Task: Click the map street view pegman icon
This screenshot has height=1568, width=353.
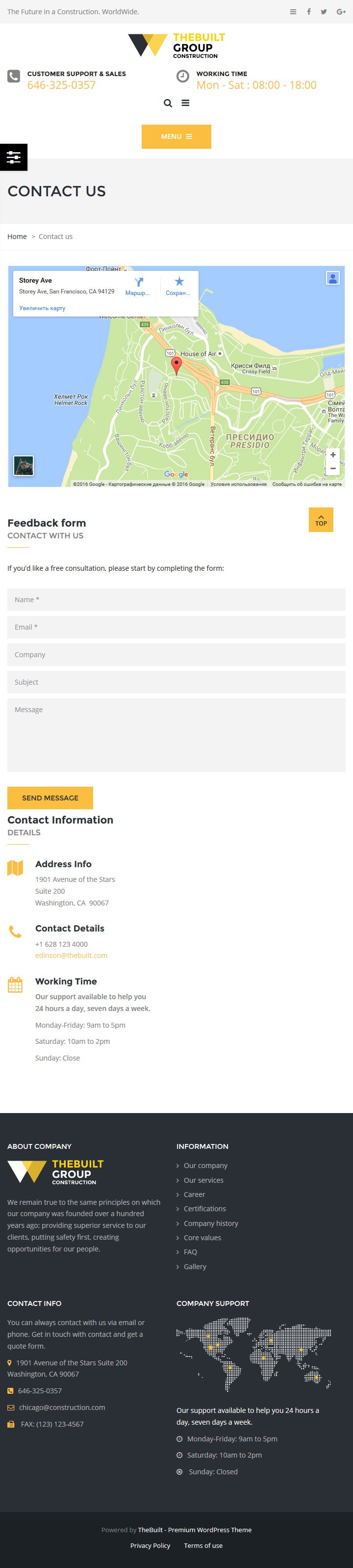Action: pos(333,278)
